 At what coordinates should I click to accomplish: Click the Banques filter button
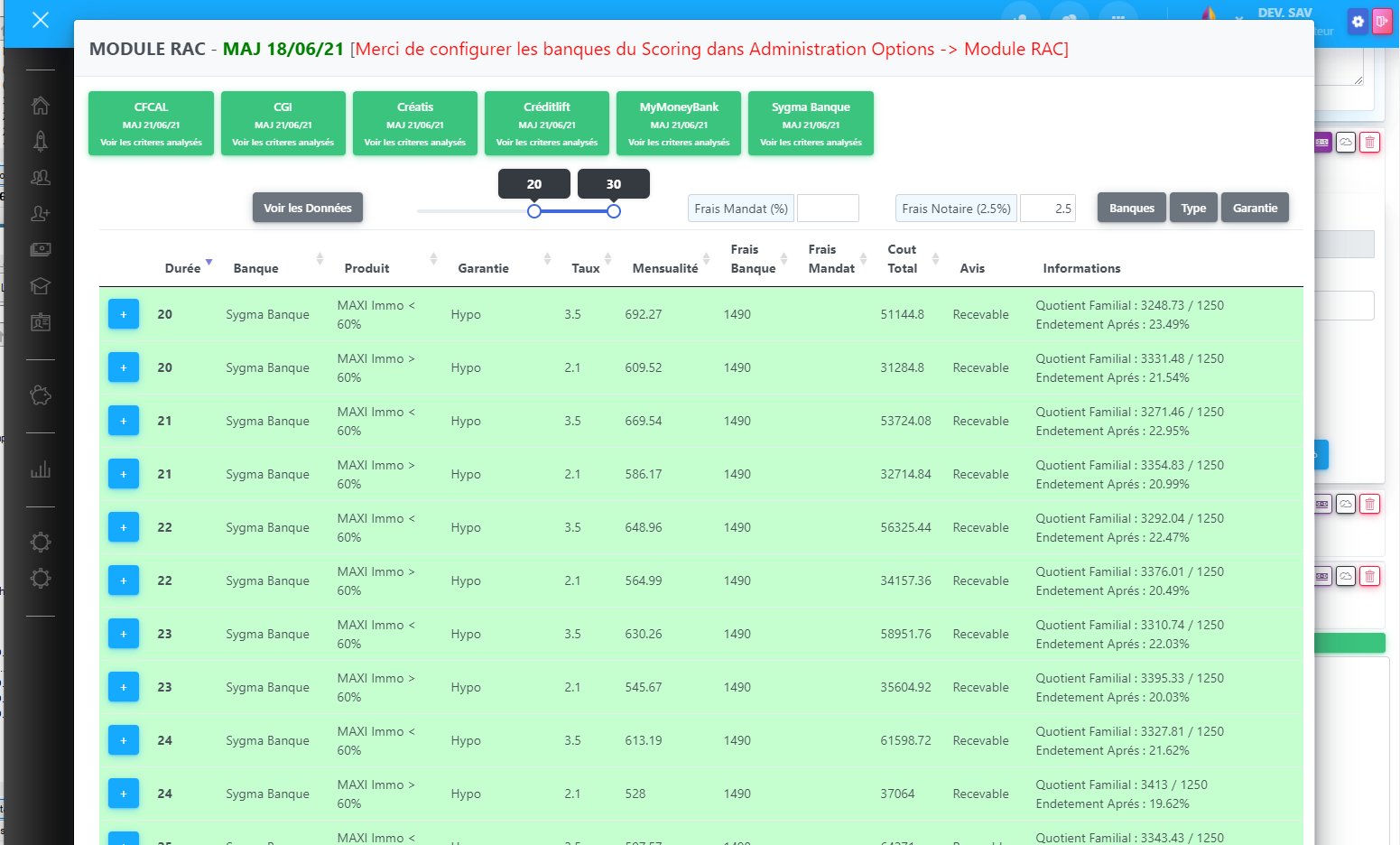click(1132, 208)
